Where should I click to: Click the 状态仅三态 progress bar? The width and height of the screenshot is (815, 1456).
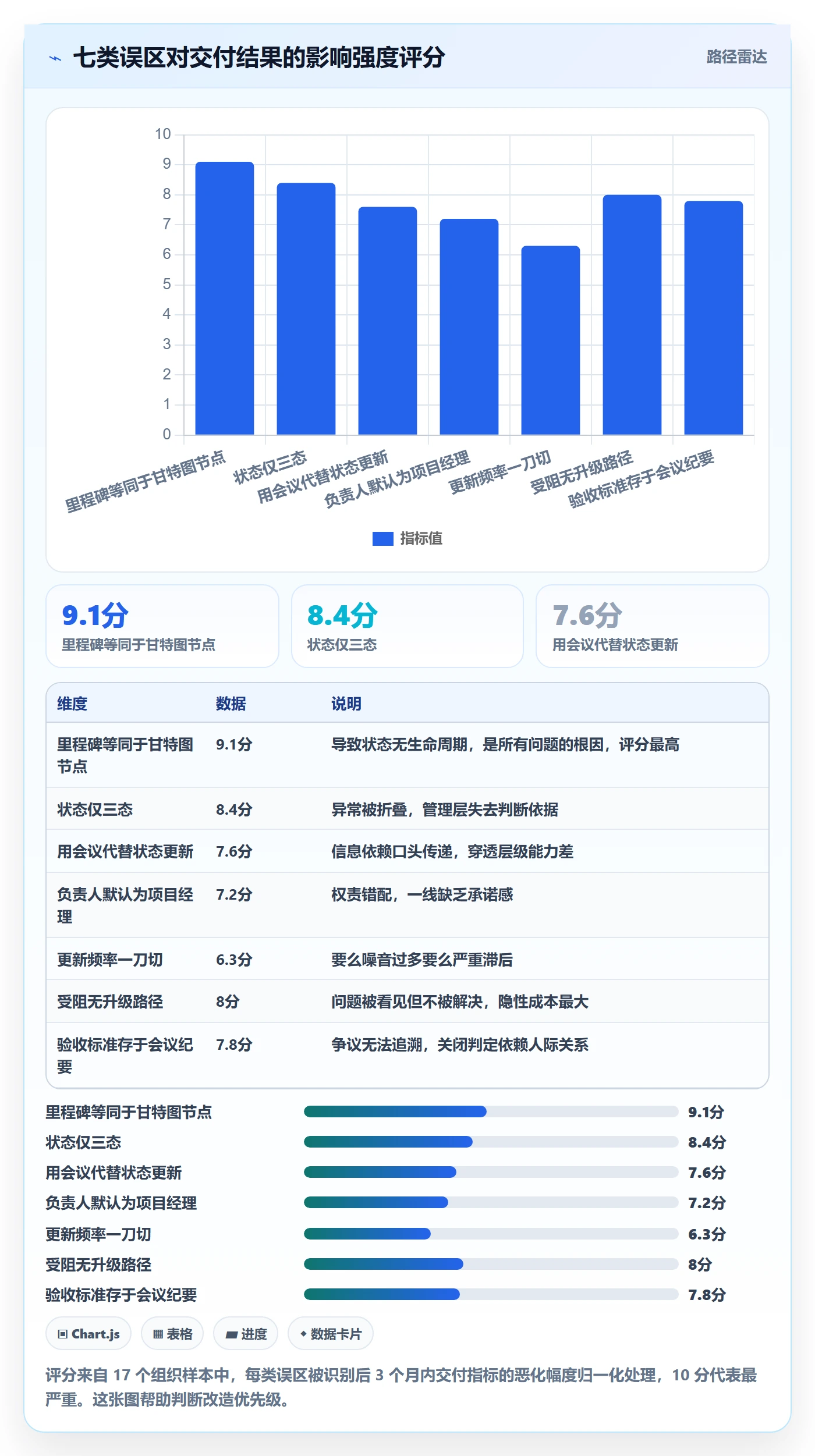tap(491, 1142)
